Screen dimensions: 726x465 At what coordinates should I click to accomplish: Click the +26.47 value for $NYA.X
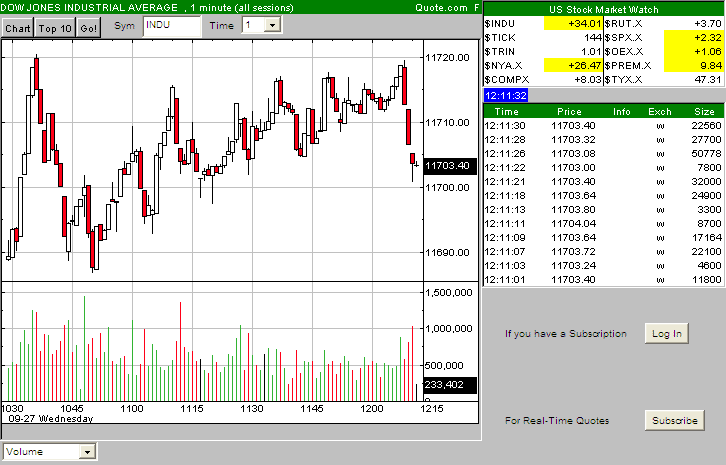[573, 65]
